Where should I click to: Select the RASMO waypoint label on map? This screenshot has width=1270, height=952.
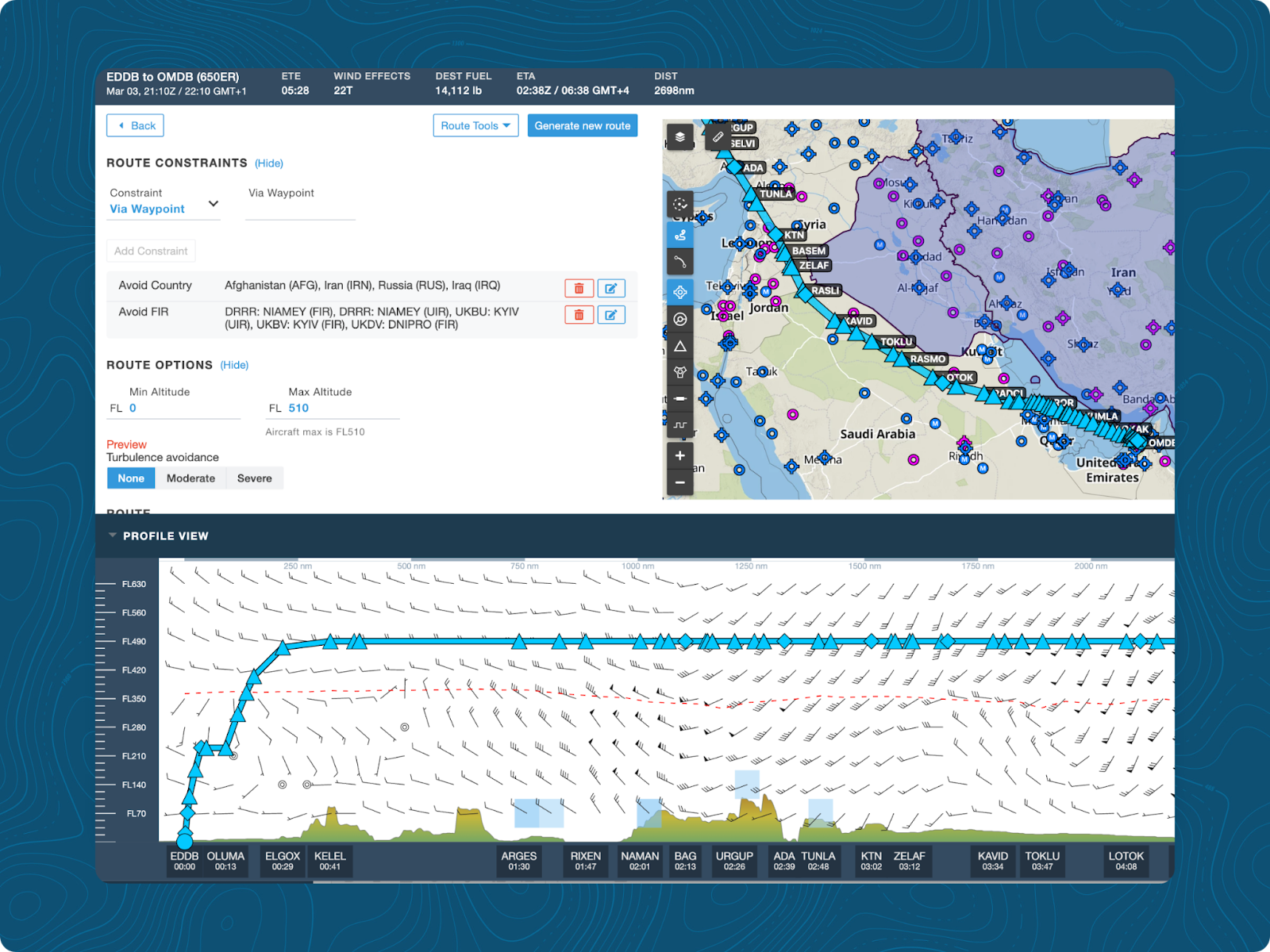pyautogui.click(x=928, y=359)
